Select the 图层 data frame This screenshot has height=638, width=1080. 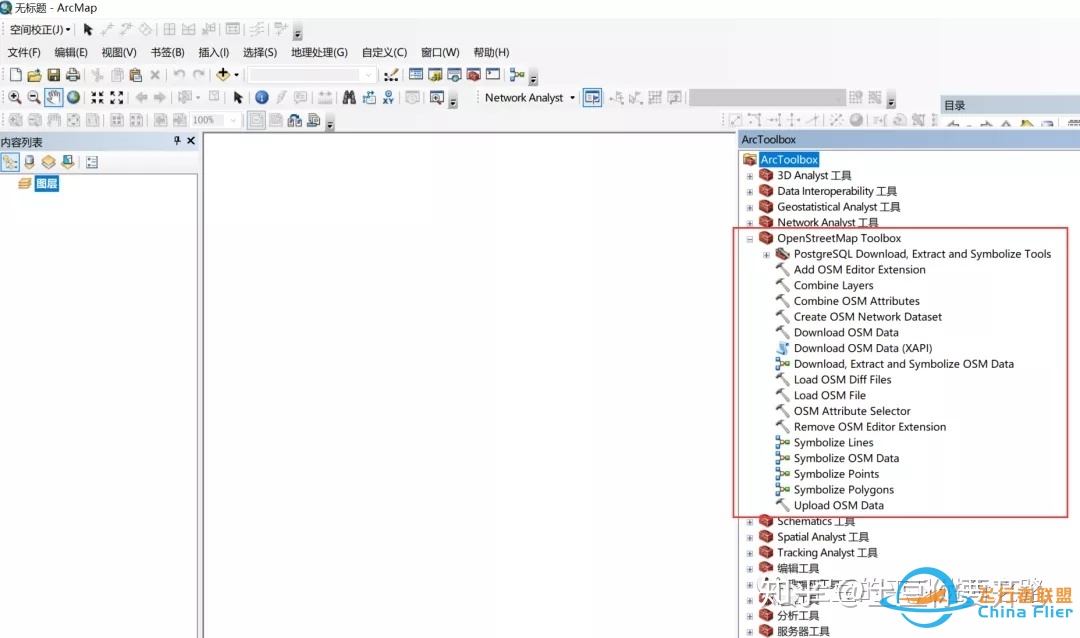(x=47, y=184)
